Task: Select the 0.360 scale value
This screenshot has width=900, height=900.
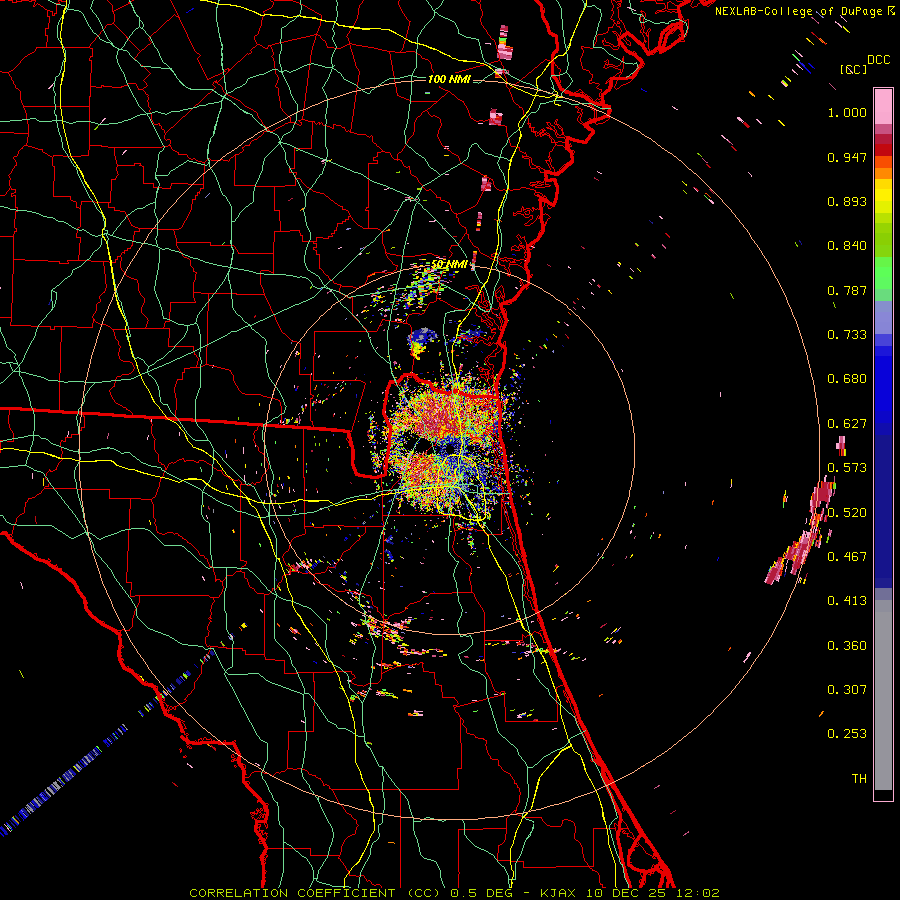Action: point(847,646)
